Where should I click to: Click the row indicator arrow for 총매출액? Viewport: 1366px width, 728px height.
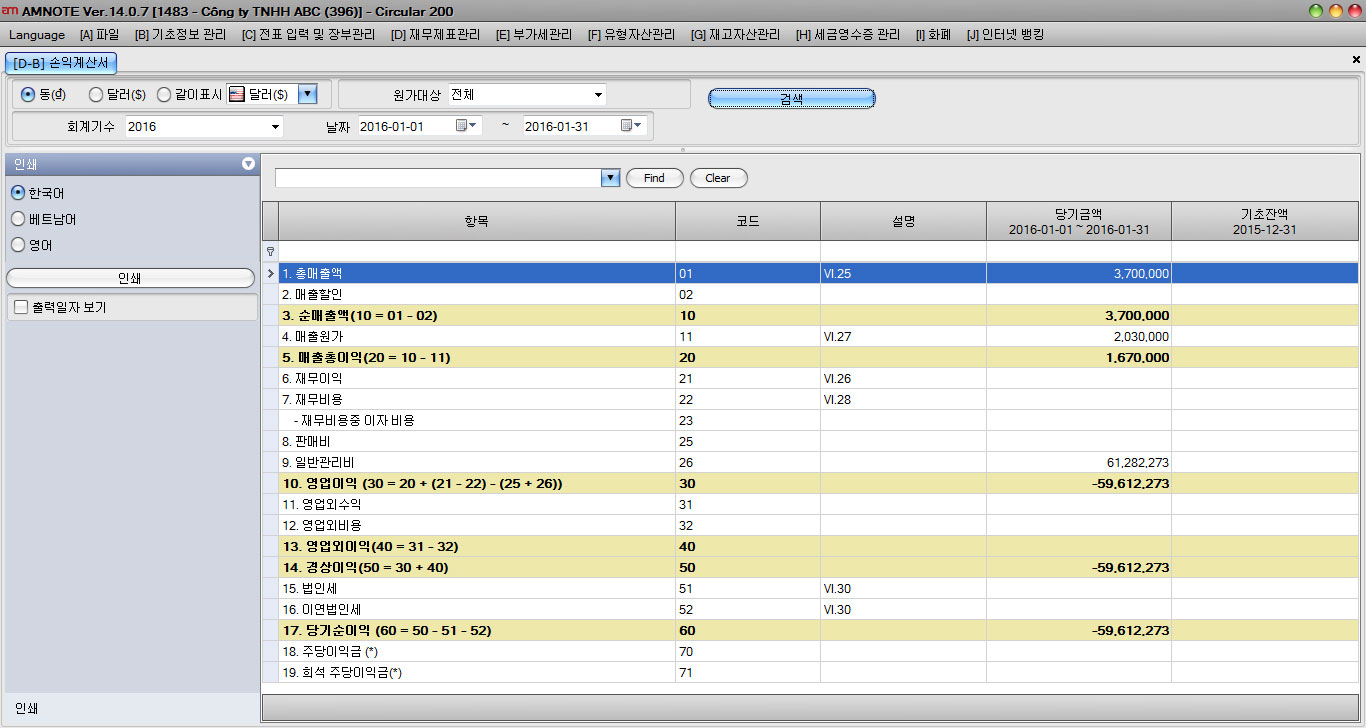point(270,273)
